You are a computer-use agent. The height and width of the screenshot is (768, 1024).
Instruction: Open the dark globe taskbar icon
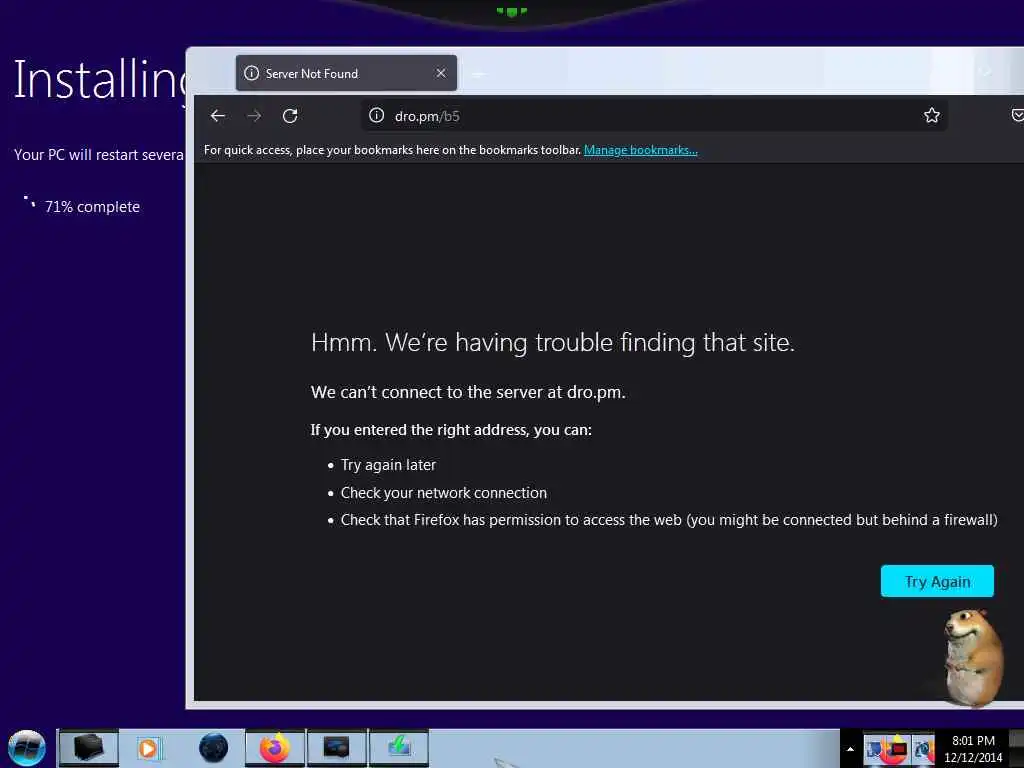coord(213,748)
